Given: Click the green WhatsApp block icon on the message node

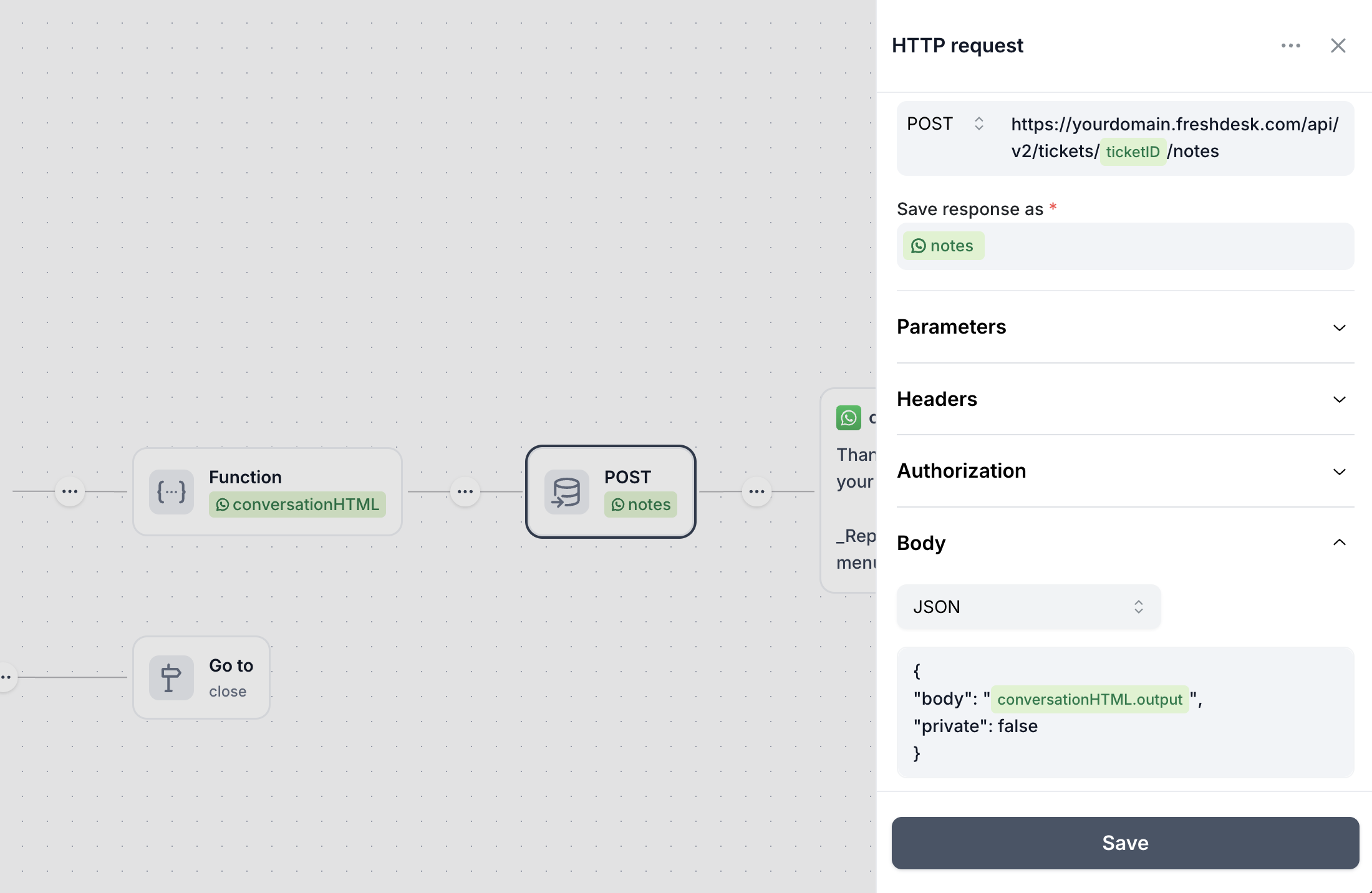Looking at the screenshot, I should (848, 418).
